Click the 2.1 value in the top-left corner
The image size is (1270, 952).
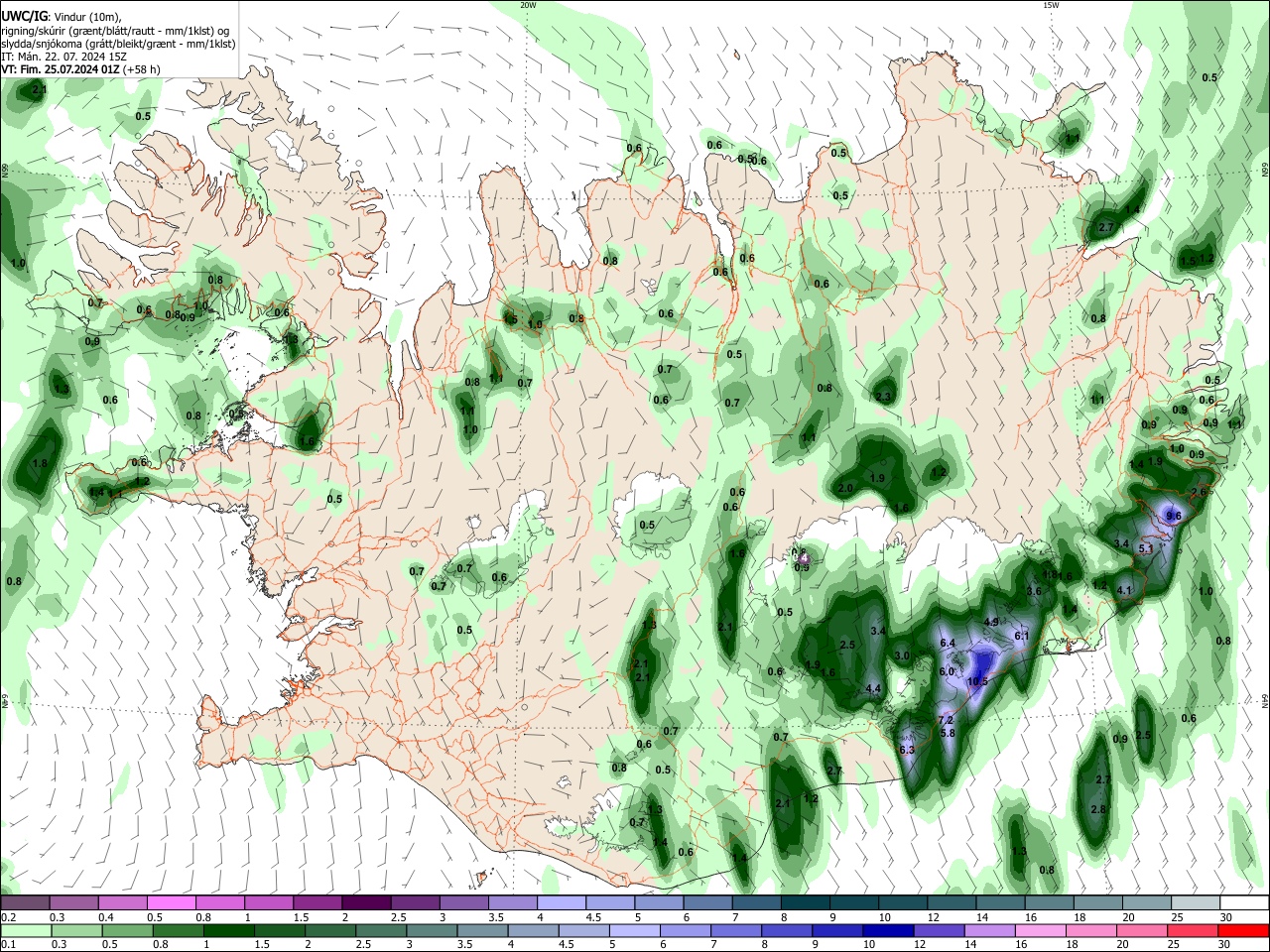39,90
